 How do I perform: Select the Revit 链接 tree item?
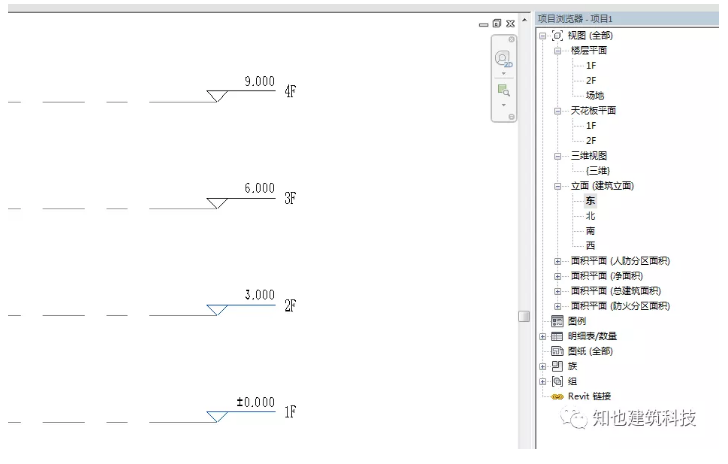tap(589, 396)
